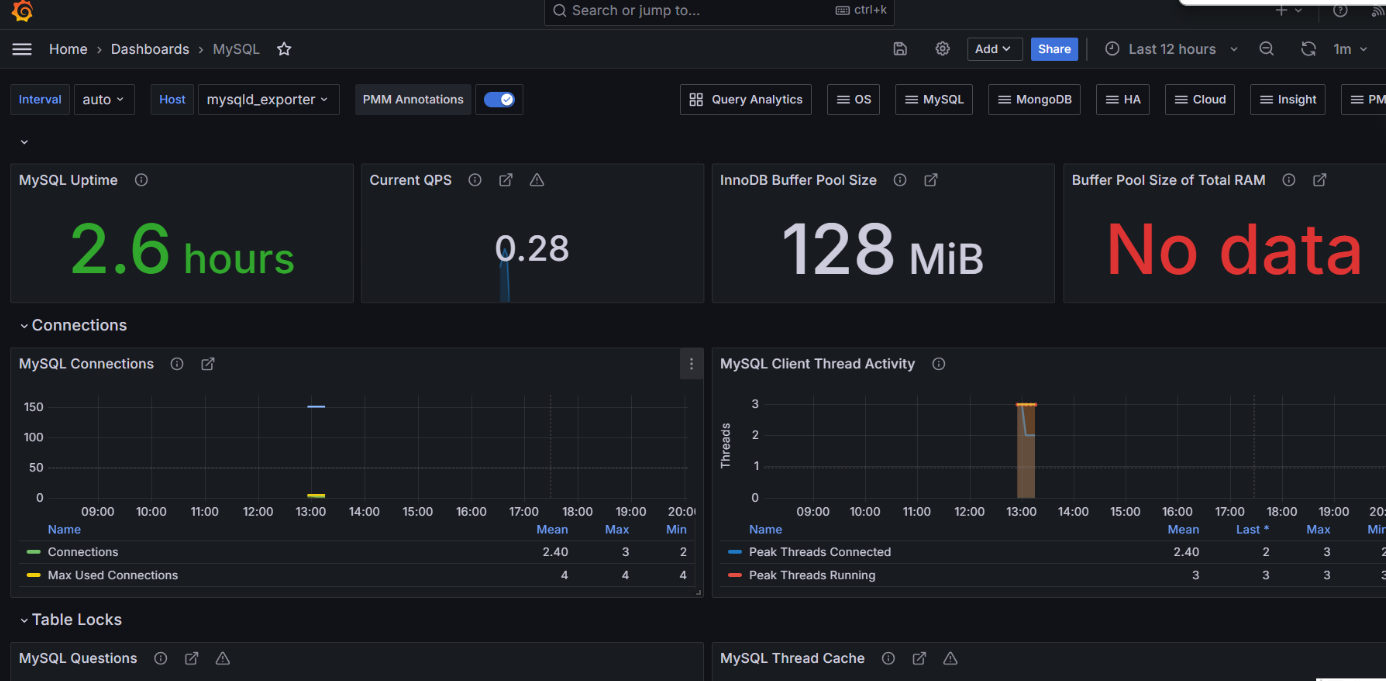Open MySQL Thread Cache info icon
The height and width of the screenshot is (681, 1386).
887,658
